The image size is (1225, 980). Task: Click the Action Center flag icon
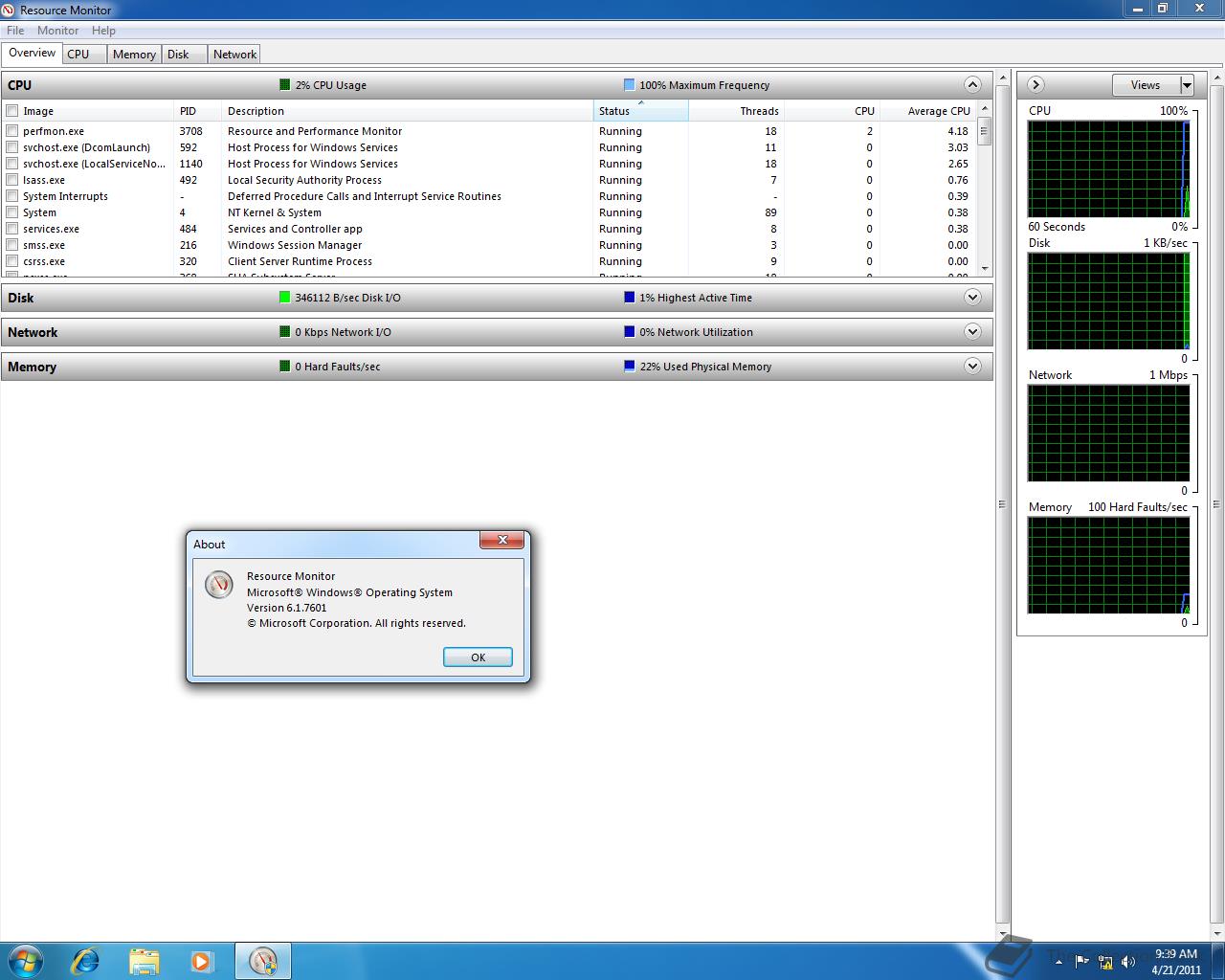pyautogui.click(x=1081, y=961)
